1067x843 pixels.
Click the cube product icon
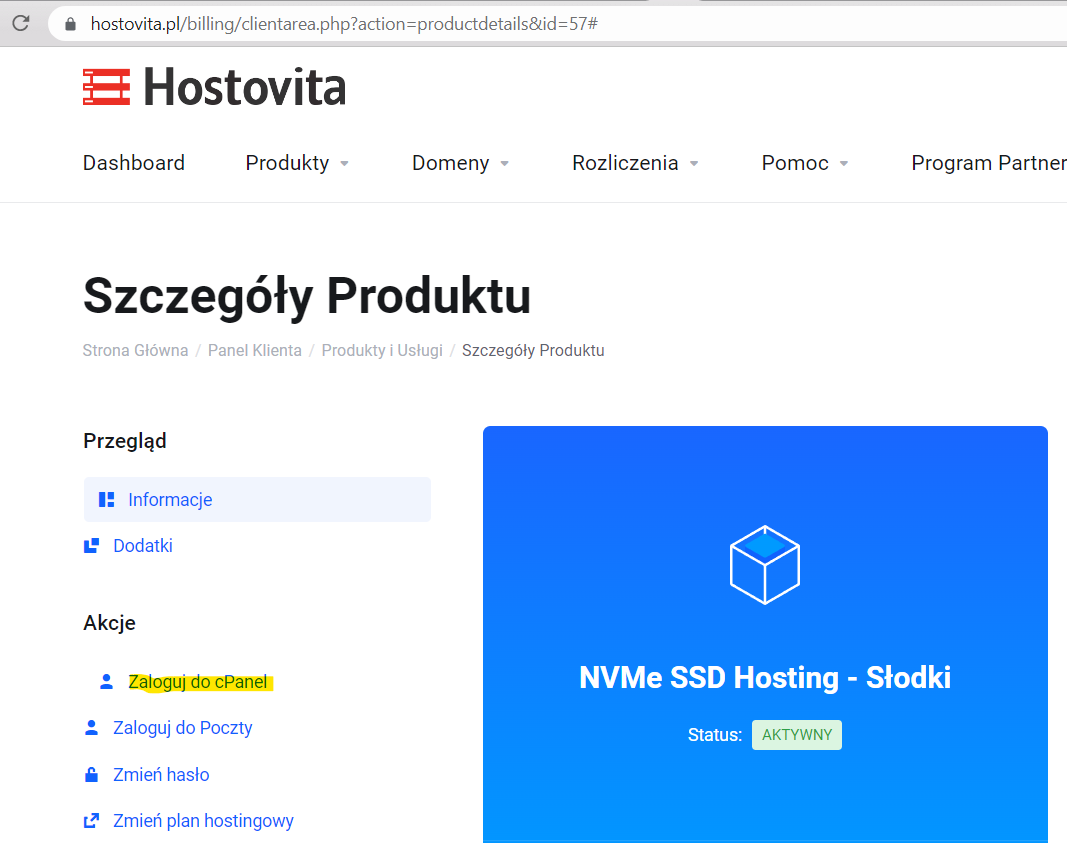click(765, 565)
